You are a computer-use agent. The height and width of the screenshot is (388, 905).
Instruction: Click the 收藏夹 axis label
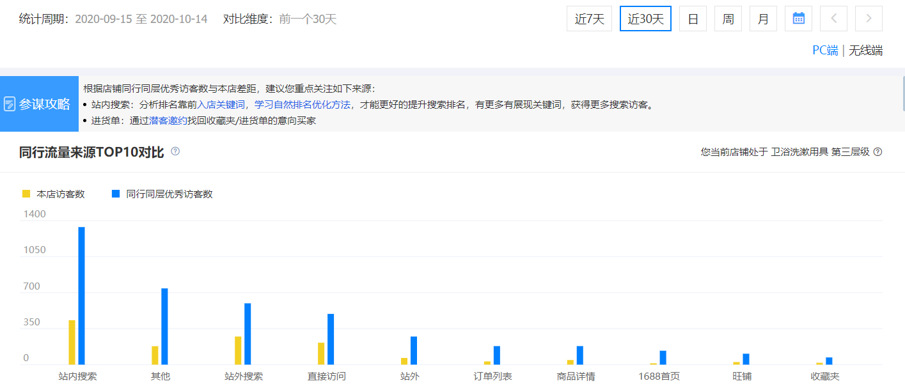click(825, 376)
